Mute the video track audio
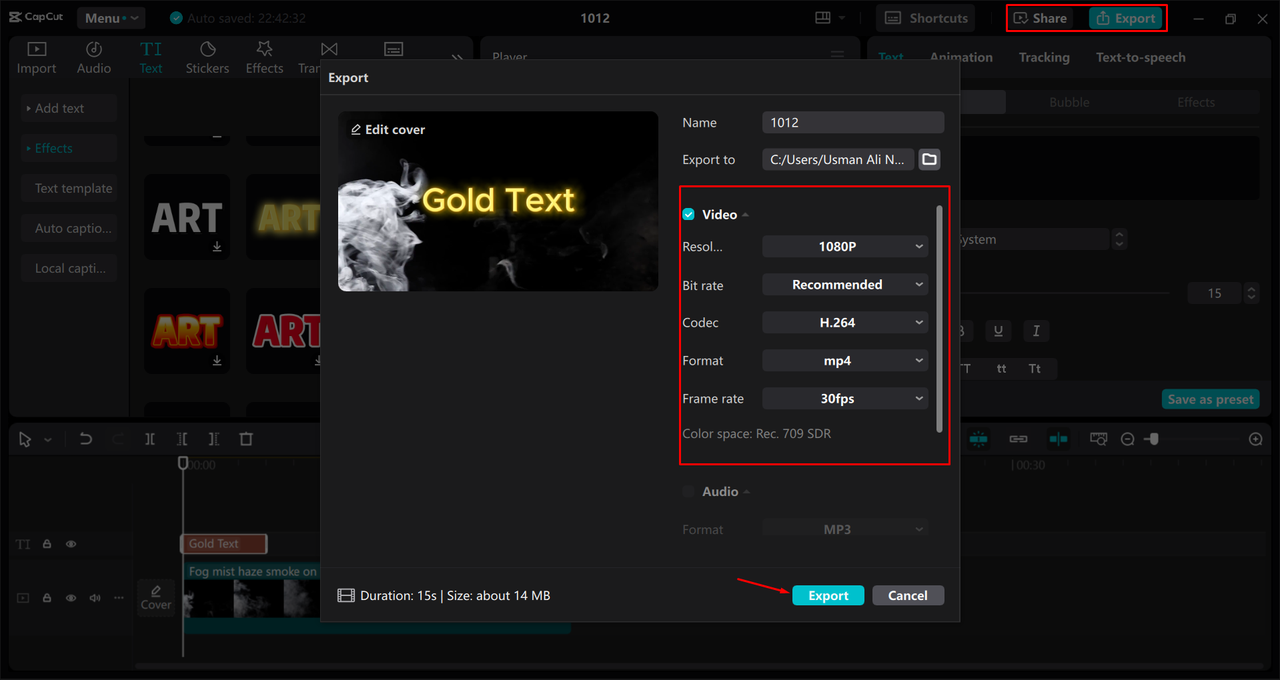This screenshot has width=1280, height=680. pos(95,598)
